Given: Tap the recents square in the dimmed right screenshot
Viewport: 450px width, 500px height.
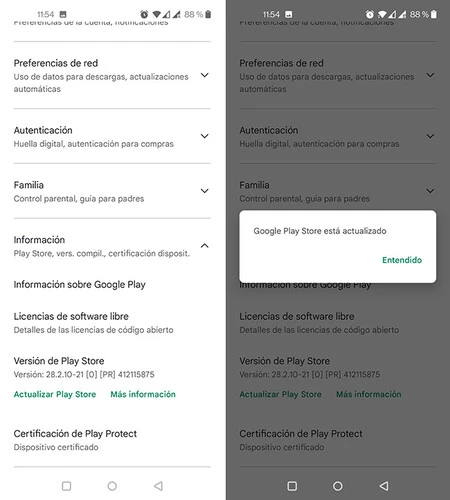Looking at the screenshot, I should click(x=292, y=486).
